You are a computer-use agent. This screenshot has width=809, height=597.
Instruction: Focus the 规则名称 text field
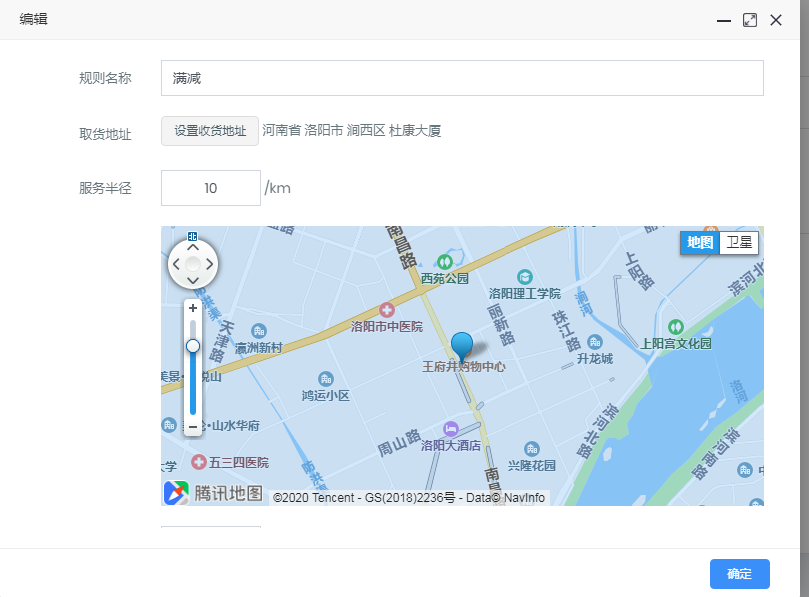[462, 78]
